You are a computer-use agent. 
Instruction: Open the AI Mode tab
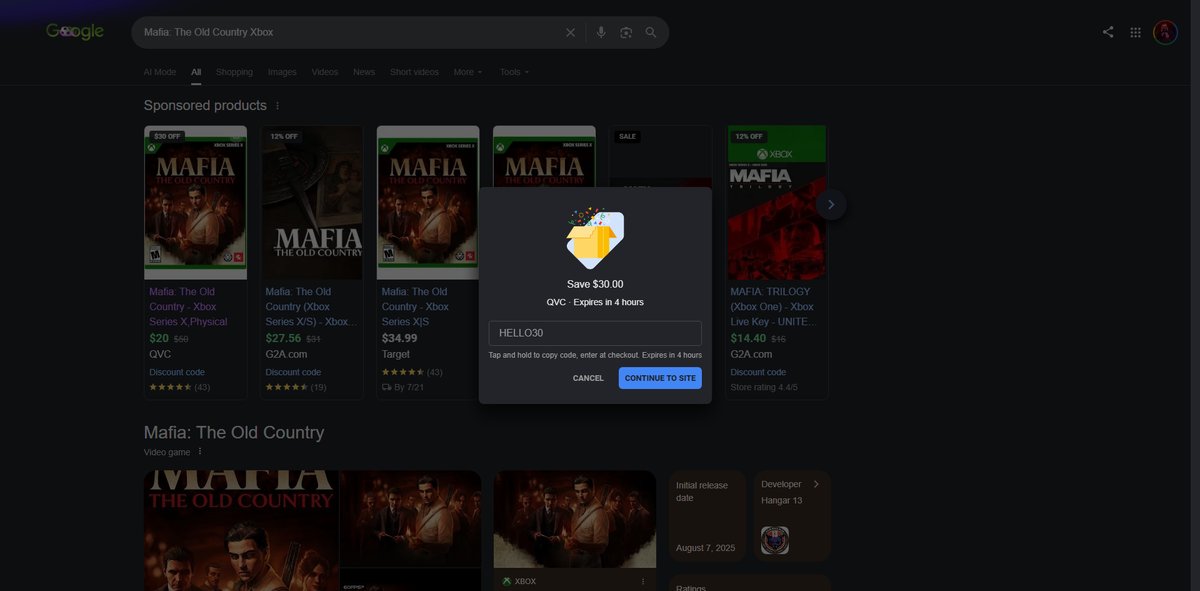[x=160, y=72]
